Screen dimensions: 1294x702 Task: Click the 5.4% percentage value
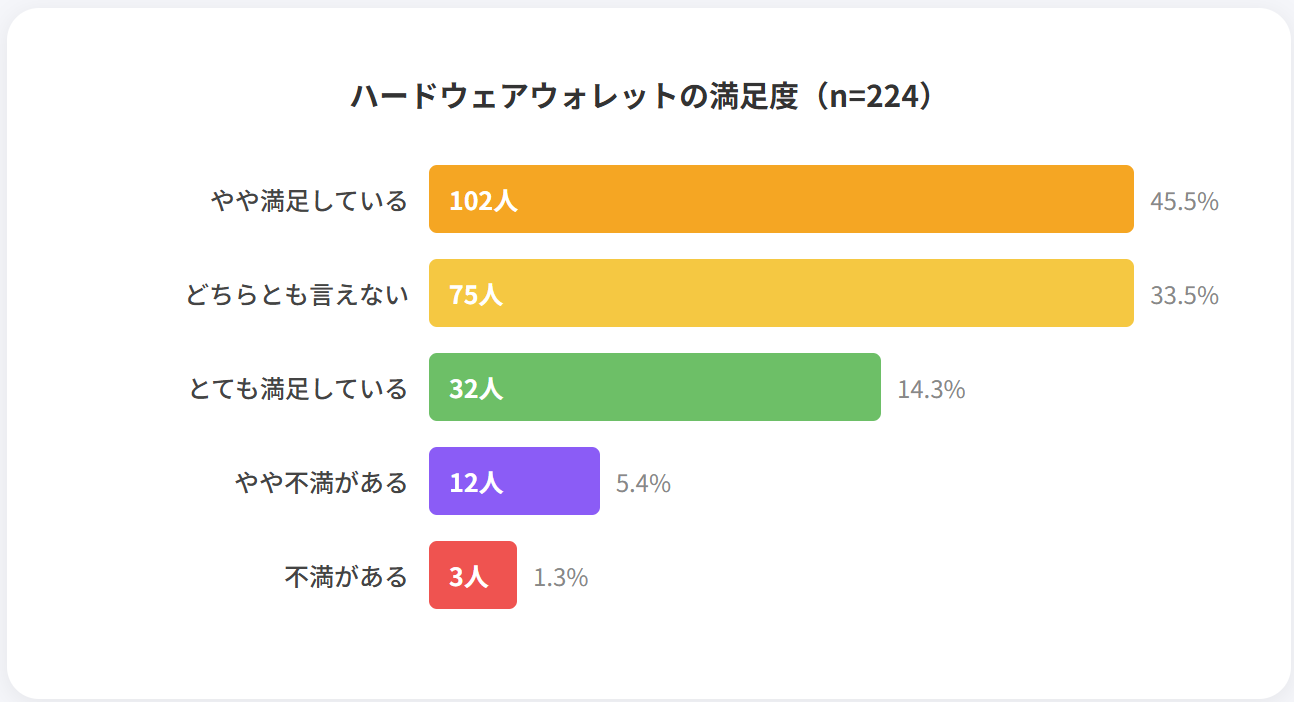point(643,484)
